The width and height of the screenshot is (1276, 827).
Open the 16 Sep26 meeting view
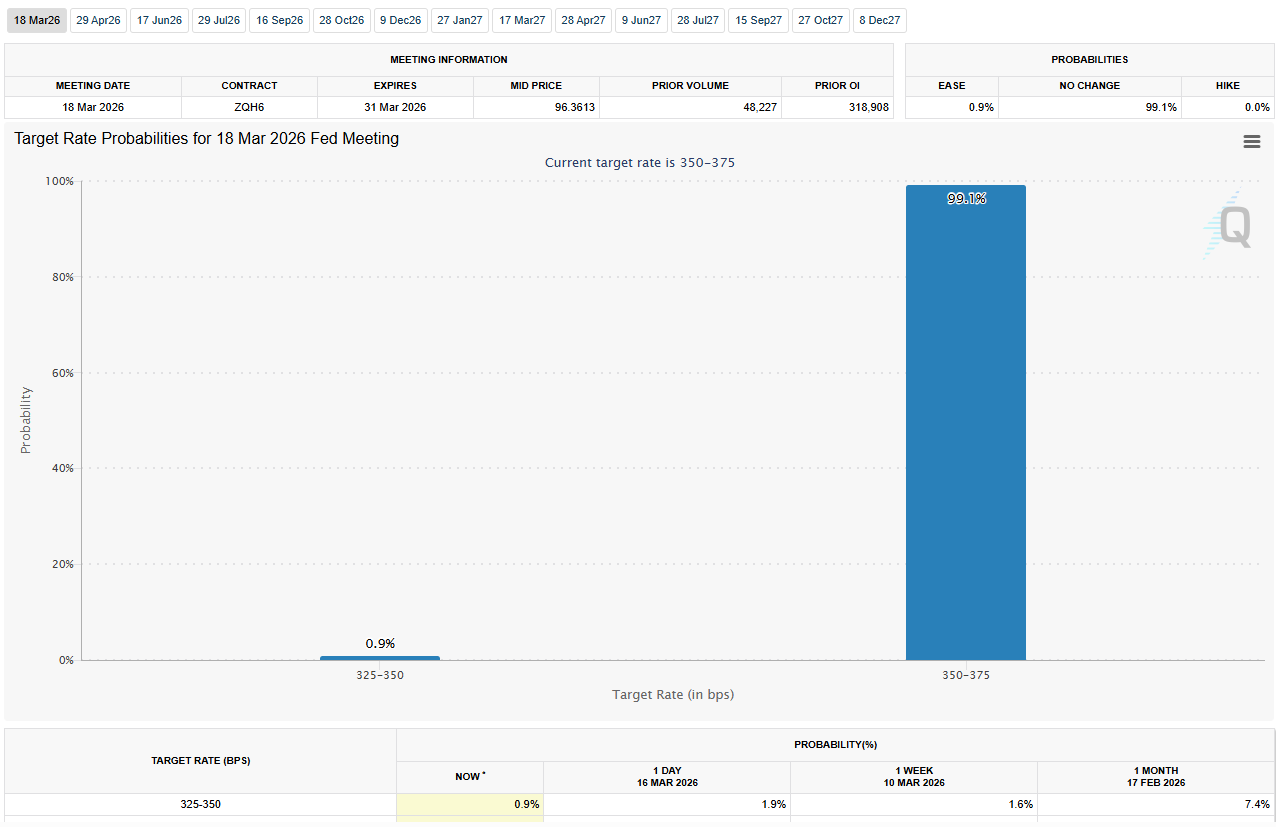(x=279, y=20)
